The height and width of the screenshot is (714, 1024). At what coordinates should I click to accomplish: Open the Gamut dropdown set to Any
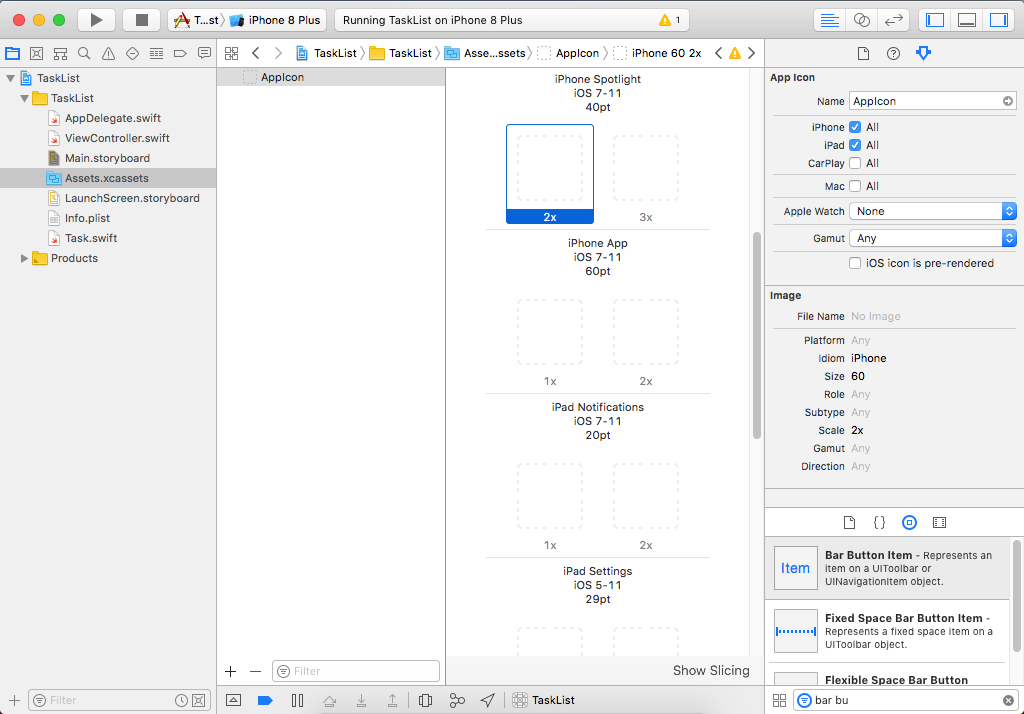tap(931, 238)
